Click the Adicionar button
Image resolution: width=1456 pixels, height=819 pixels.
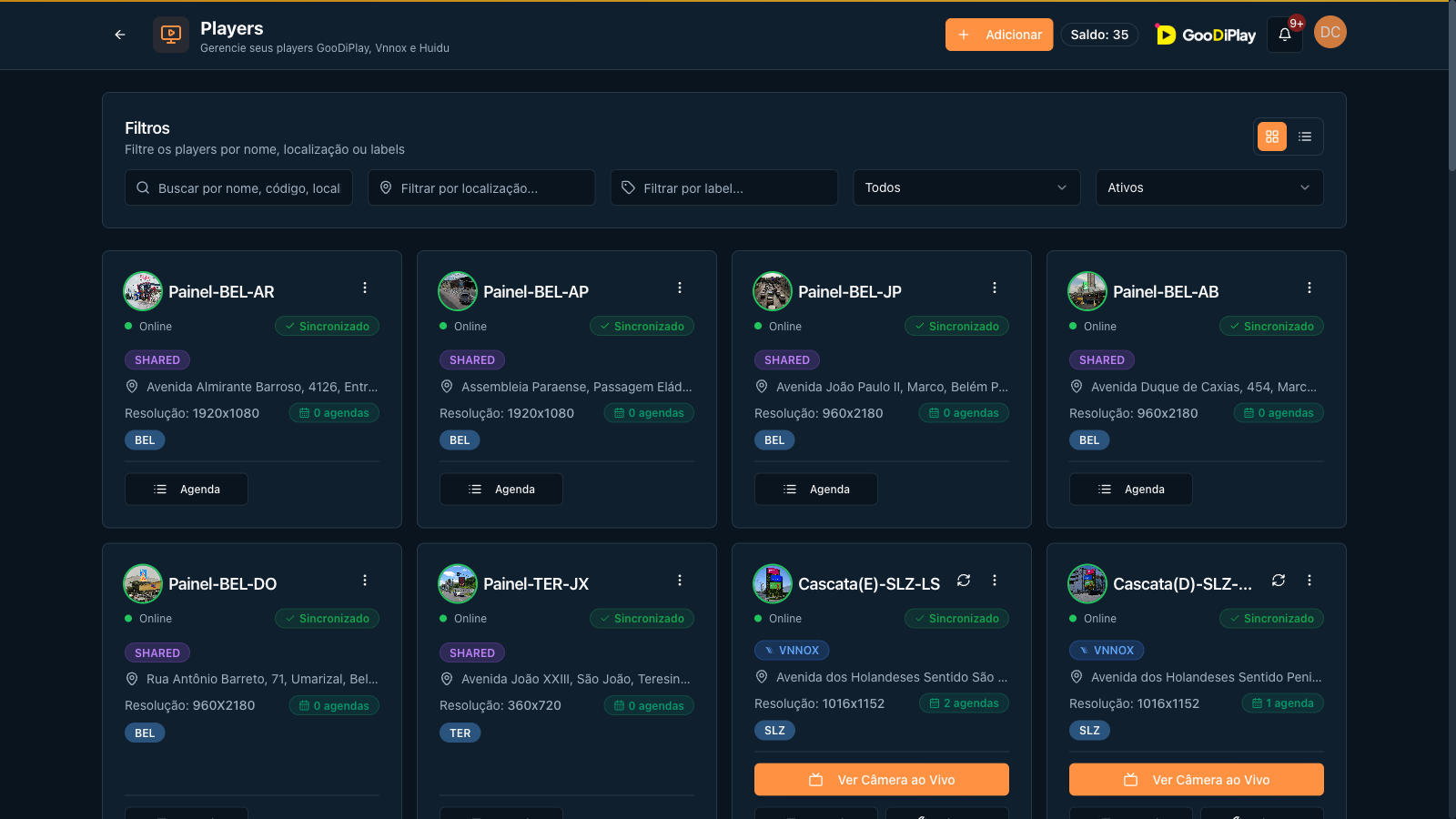[999, 35]
